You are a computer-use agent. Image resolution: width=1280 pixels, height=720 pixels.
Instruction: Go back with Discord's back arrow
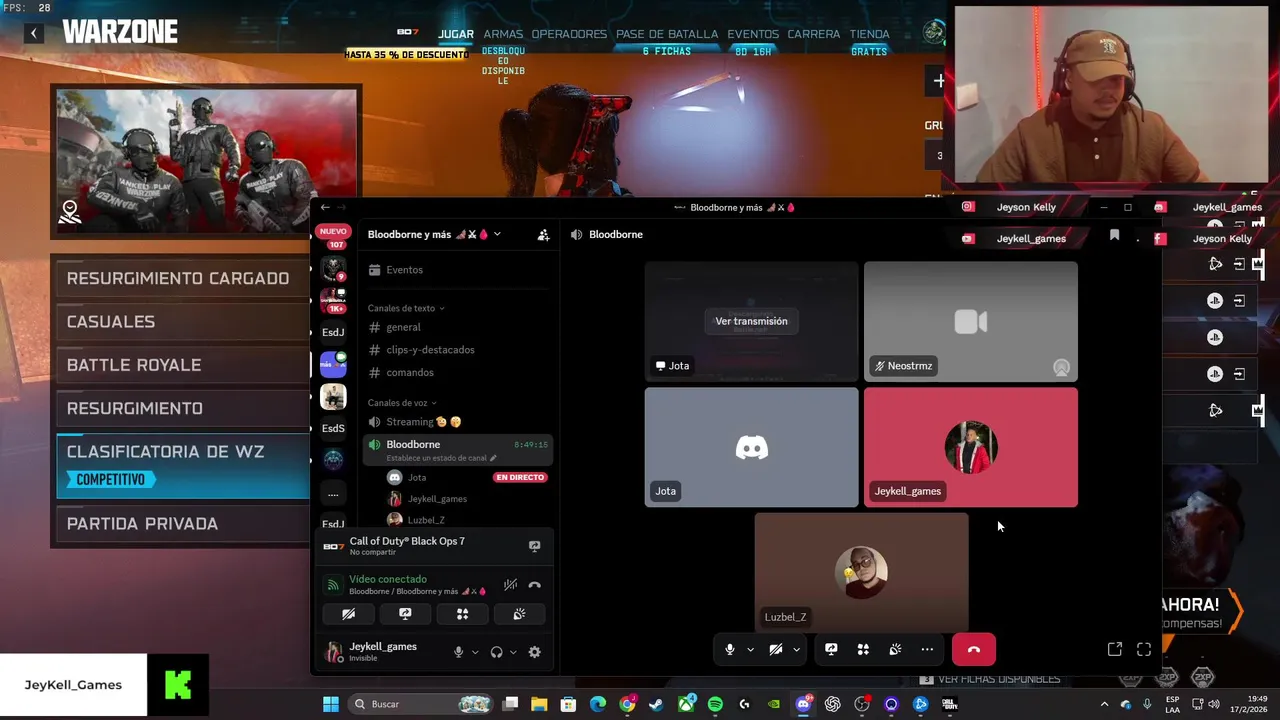(x=324, y=207)
